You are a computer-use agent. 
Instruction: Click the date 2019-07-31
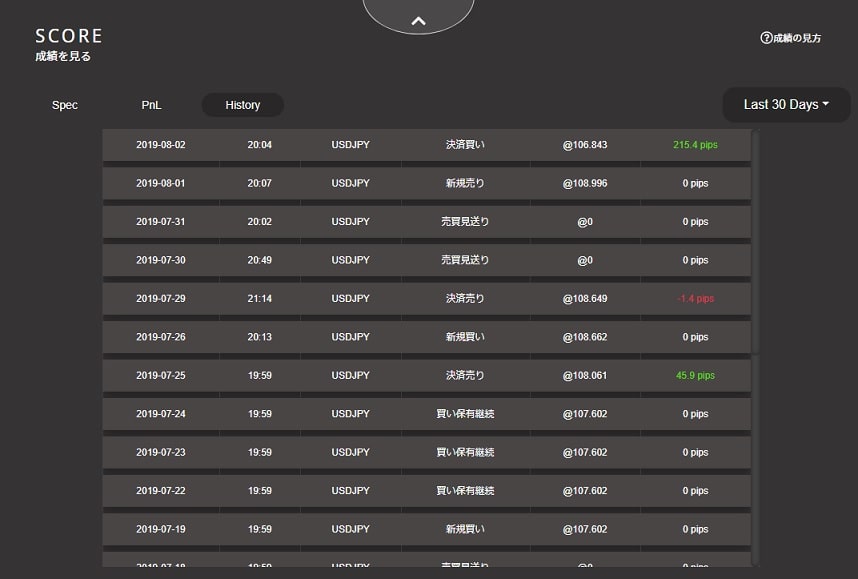(x=161, y=222)
